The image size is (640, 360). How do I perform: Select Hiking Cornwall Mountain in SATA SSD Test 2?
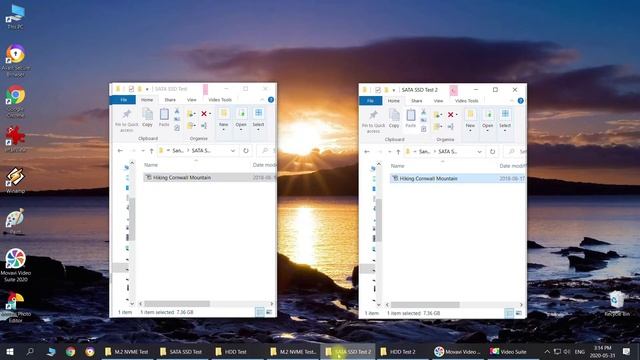pyautogui.click(x=457, y=178)
